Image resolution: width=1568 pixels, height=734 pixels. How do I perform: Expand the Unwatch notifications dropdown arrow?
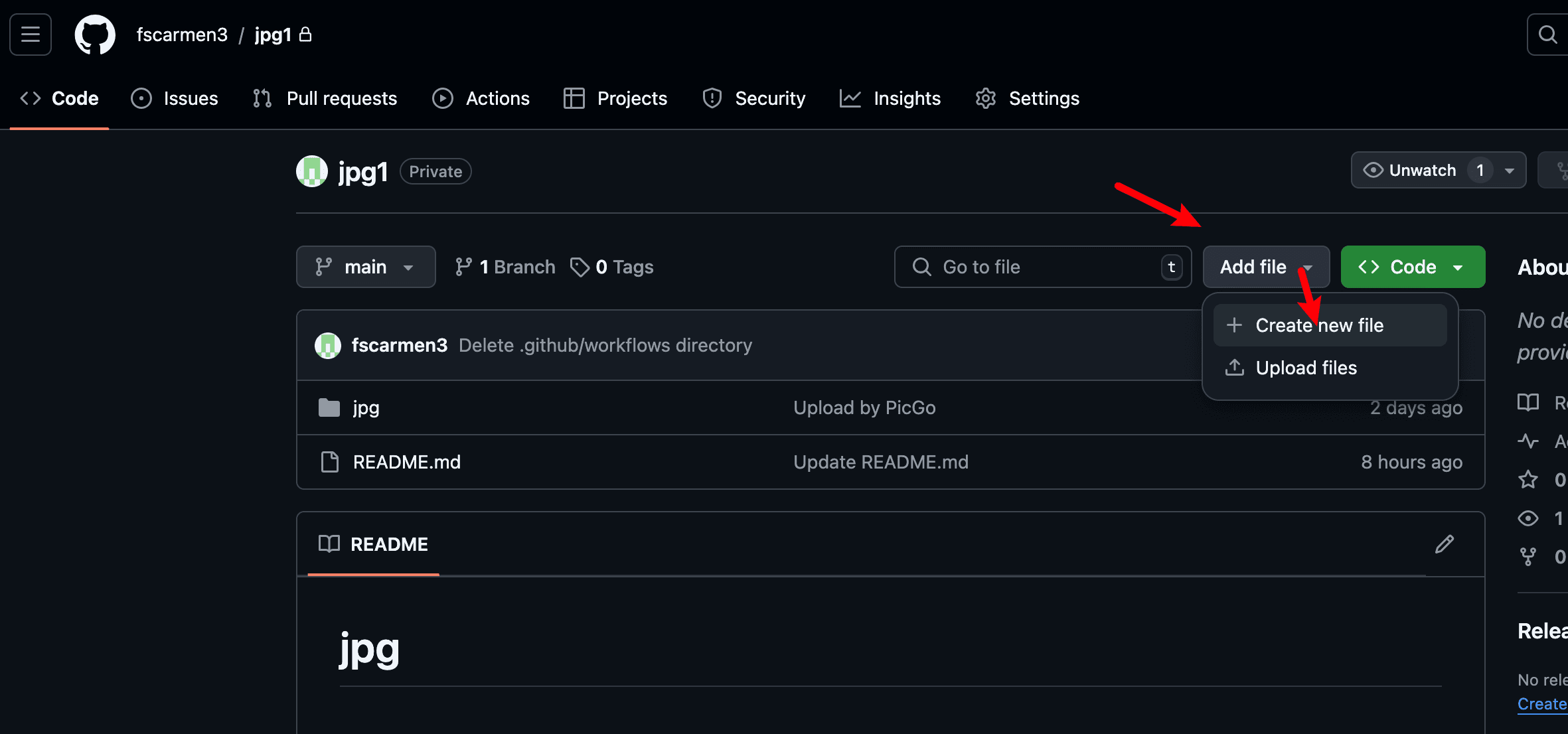(1510, 171)
